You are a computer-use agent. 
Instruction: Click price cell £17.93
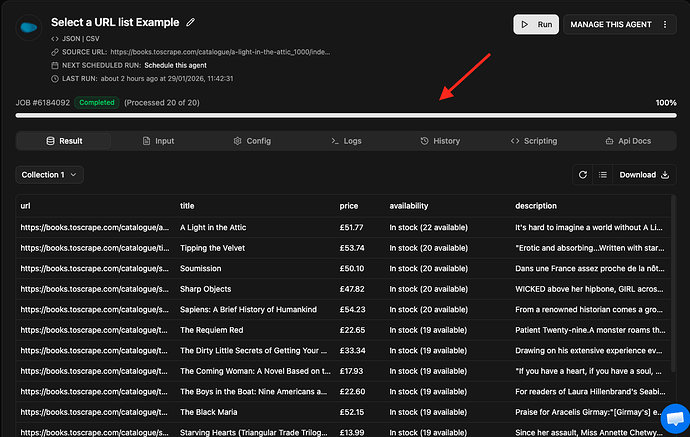(351, 371)
